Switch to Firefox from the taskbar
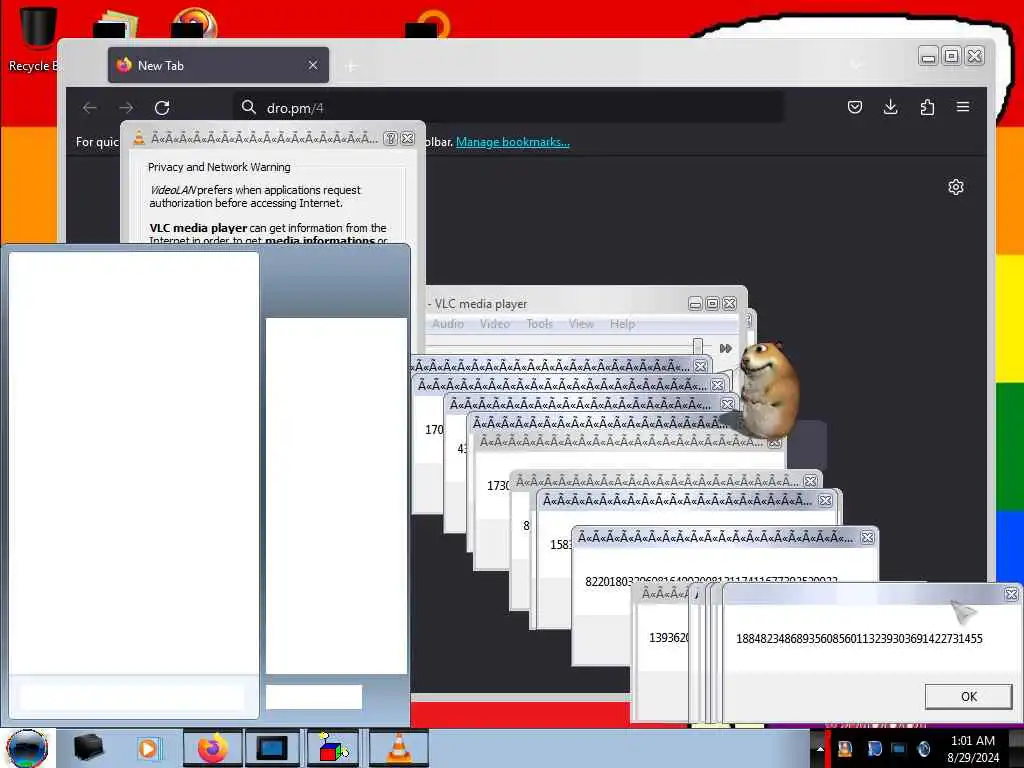Viewport: 1024px width, 768px height. (212, 748)
